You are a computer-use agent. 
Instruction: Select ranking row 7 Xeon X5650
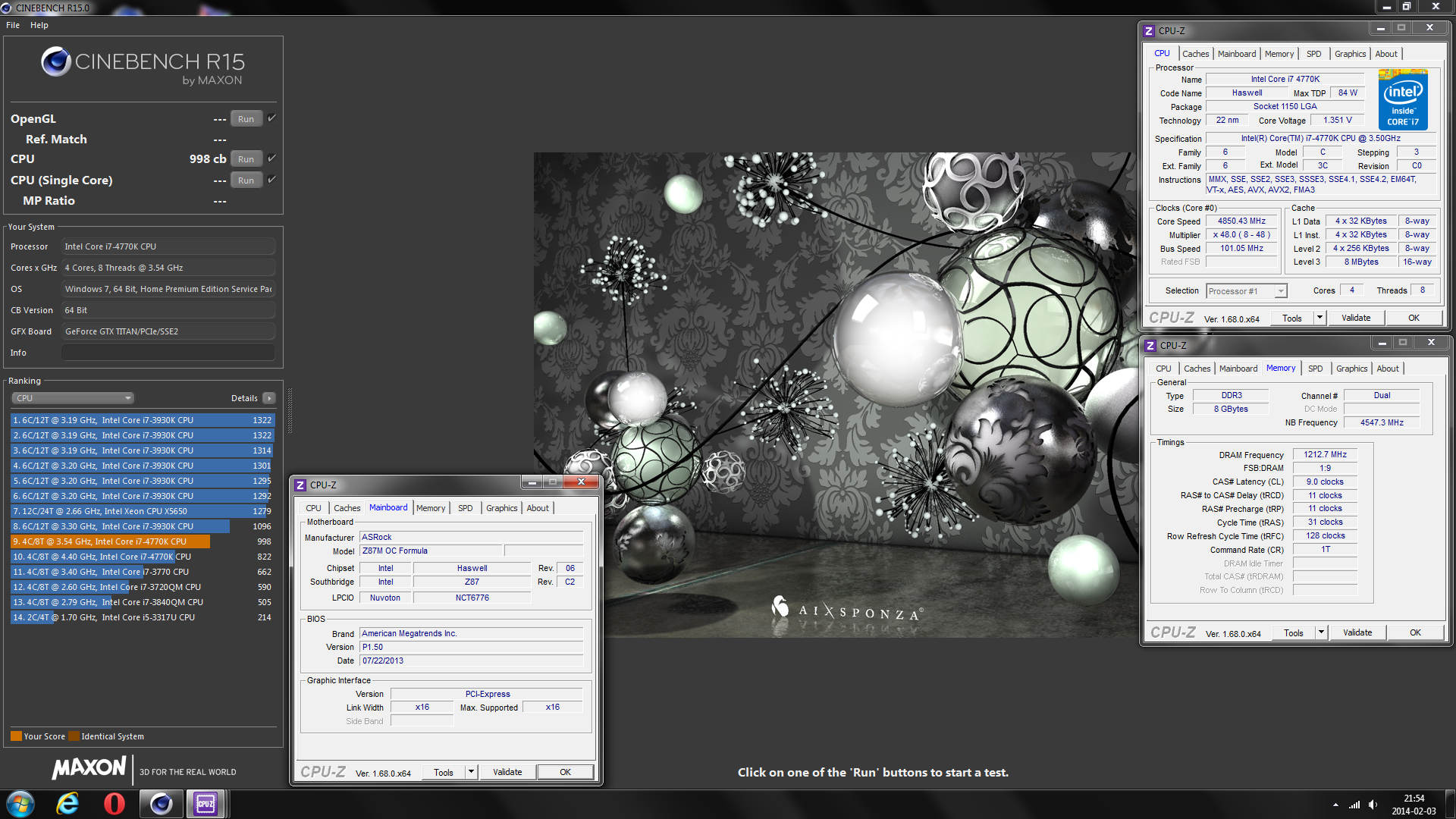click(x=142, y=511)
